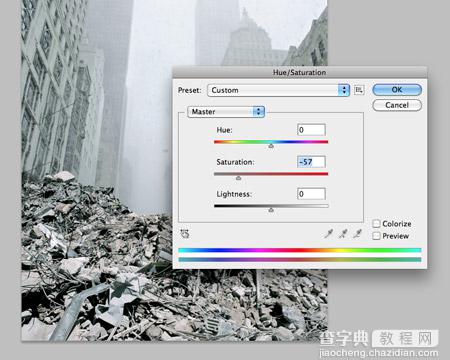The width and height of the screenshot is (450, 360).
Task: Confirm with the OK button
Action: coord(397,90)
